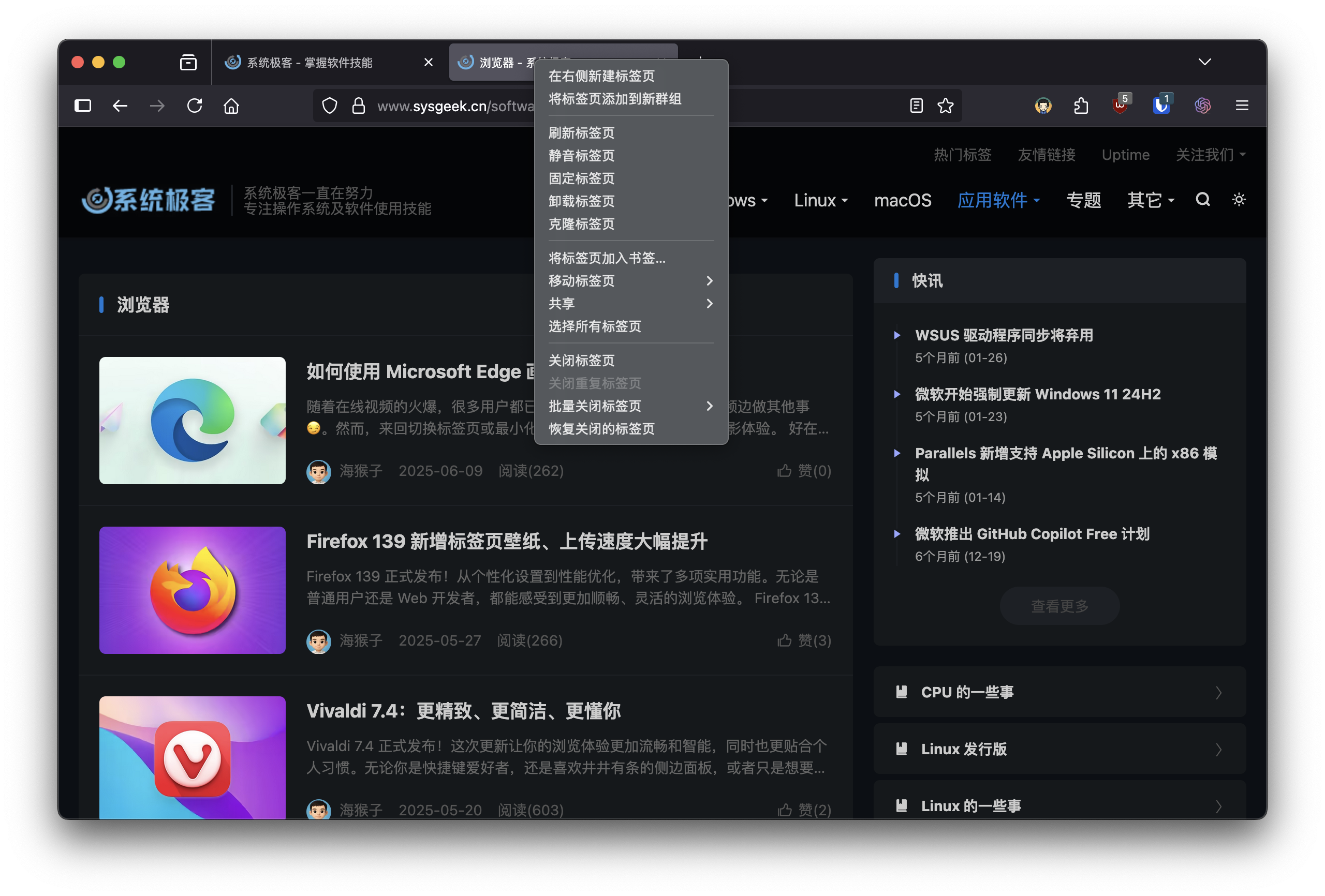
Task: Open the Bitwarden shield extension icon
Action: pyautogui.click(x=1161, y=104)
